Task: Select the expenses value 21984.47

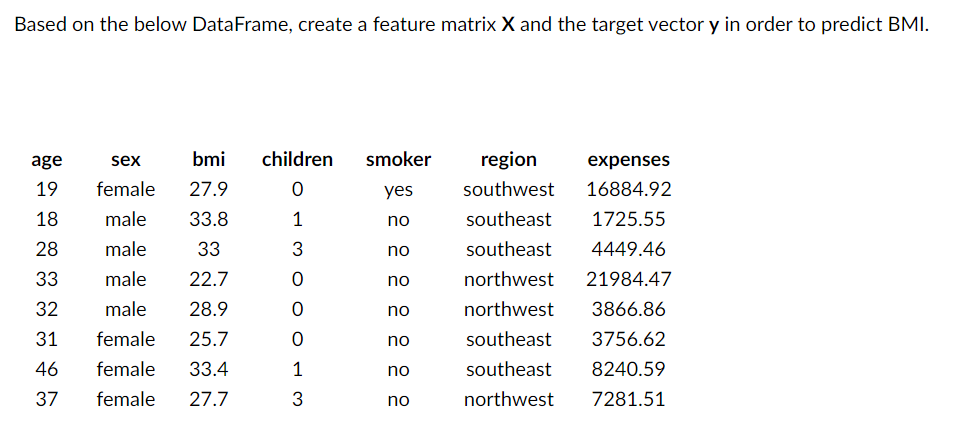Action: point(629,280)
